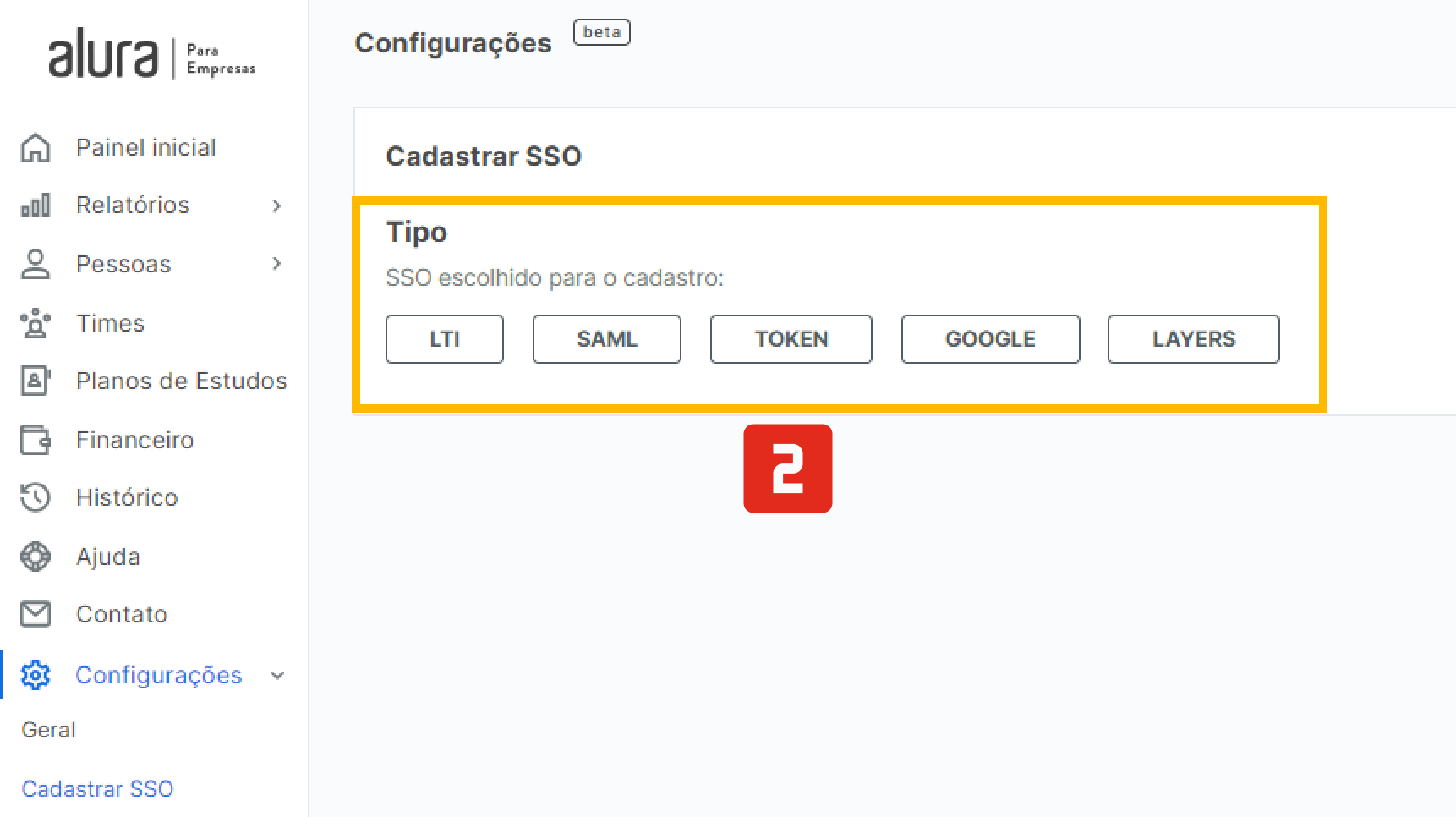Expand the Pessoas submenu arrow
Screen dimensions: 1456x817
point(276,264)
